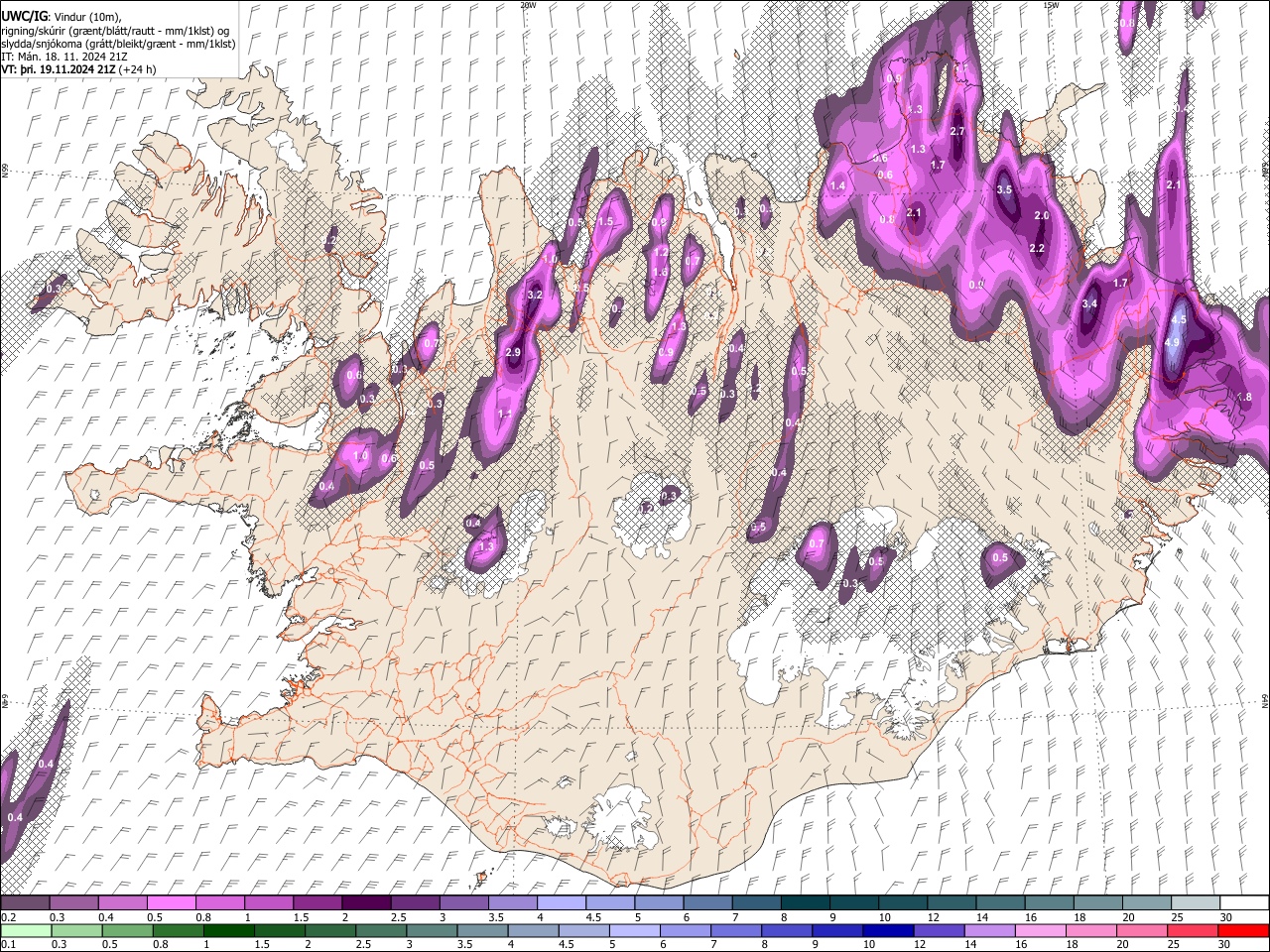Click the 'slydda/snjókoma' legend description line

118,44
